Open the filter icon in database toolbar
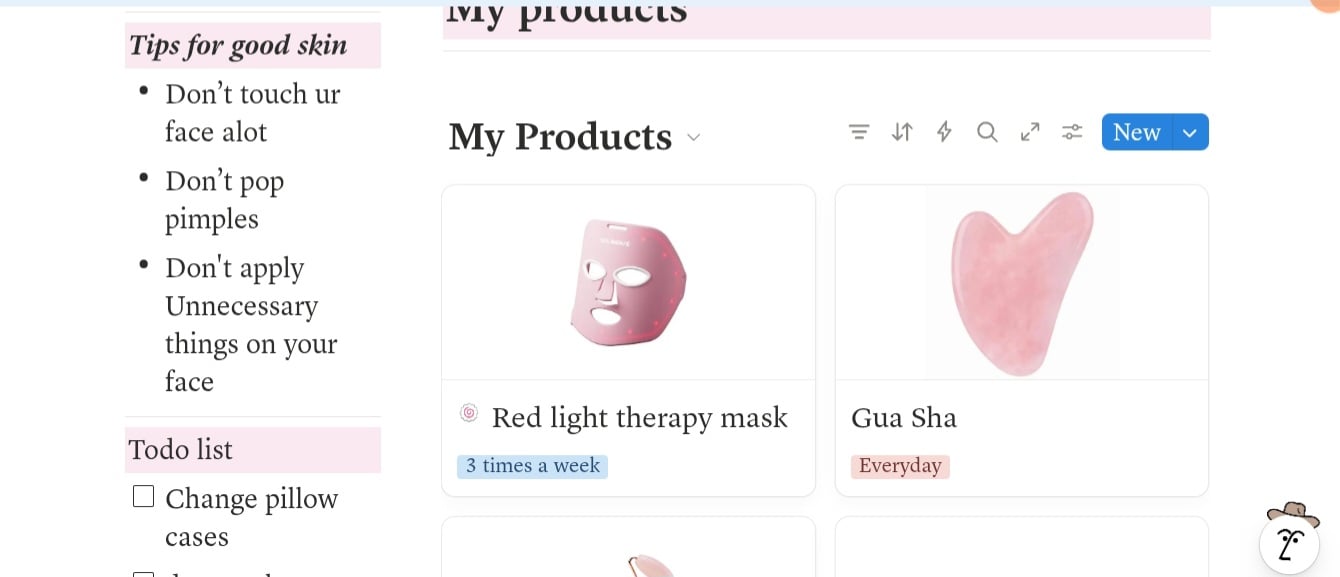The width and height of the screenshot is (1340, 577). pos(859,132)
